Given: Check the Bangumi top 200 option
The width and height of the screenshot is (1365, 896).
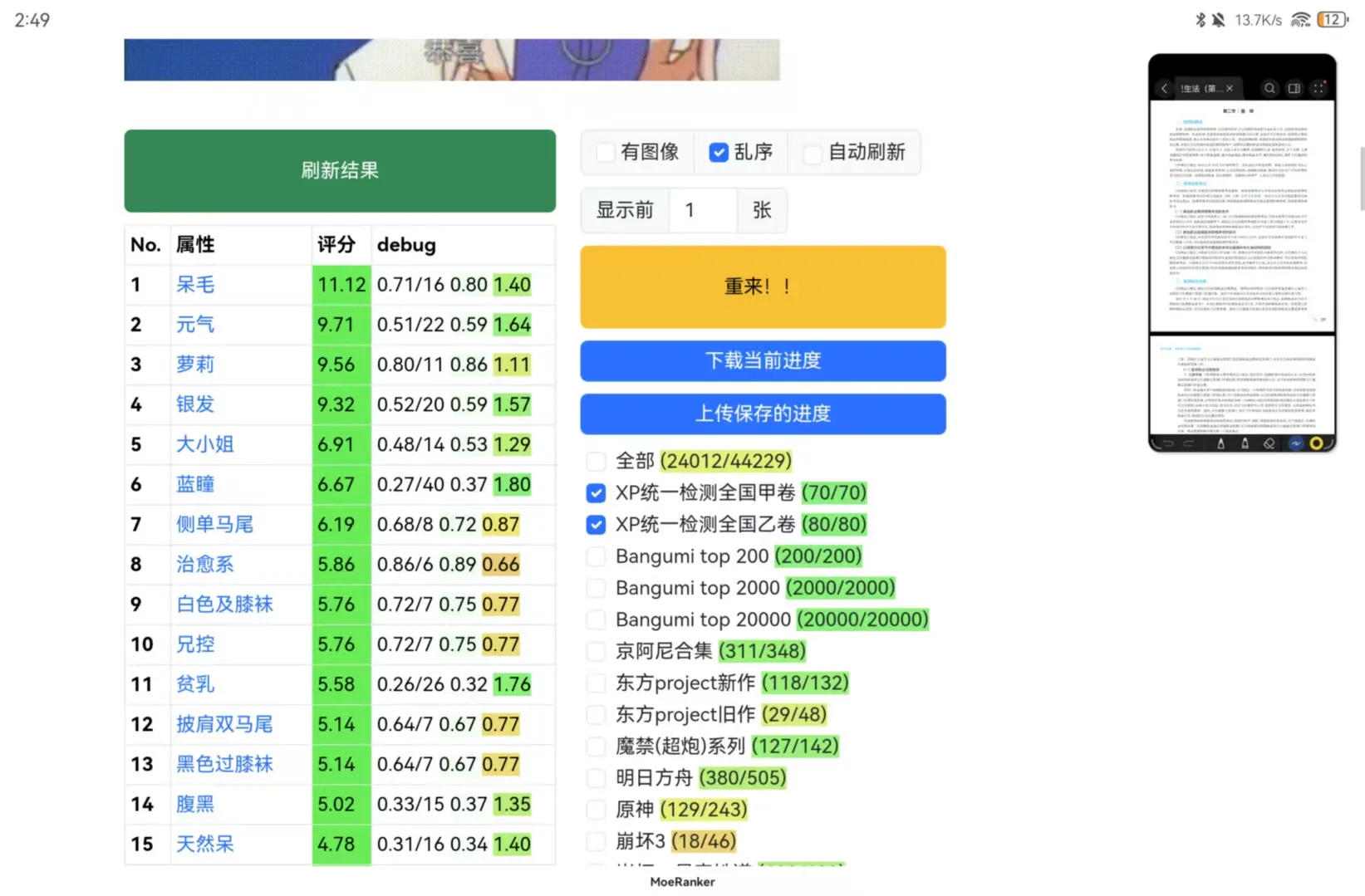Looking at the screenshot, I should click(596, 556).
